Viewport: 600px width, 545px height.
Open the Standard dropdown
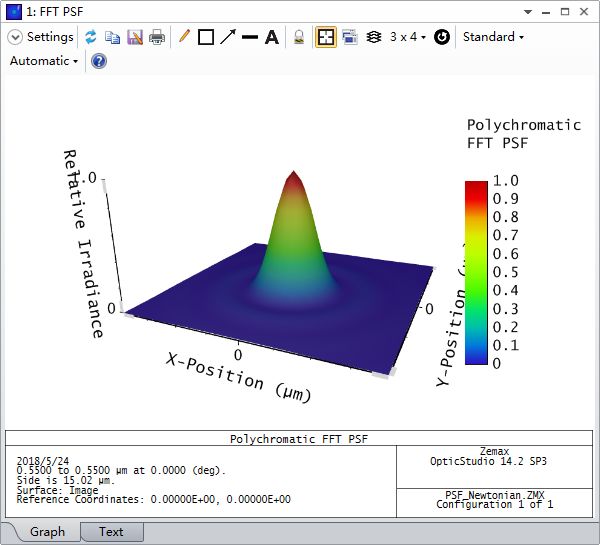493,37
